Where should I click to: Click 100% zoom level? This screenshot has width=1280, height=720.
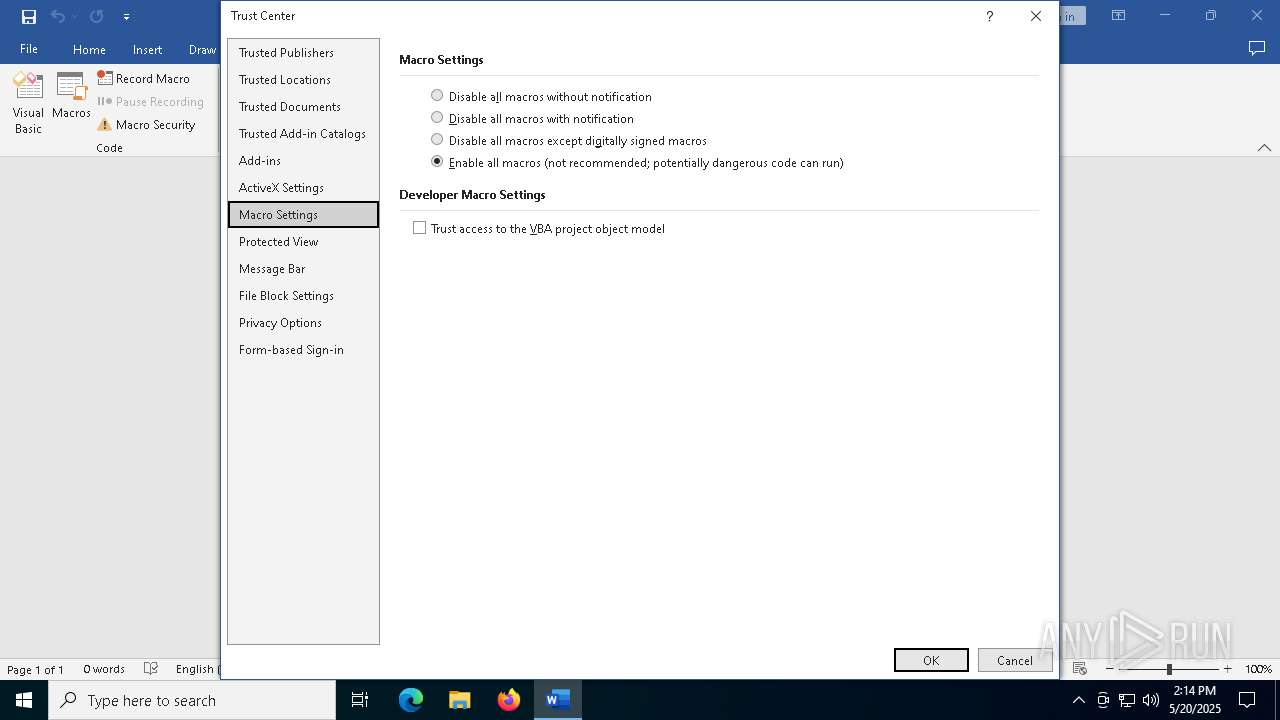(x=1258, y=669)
